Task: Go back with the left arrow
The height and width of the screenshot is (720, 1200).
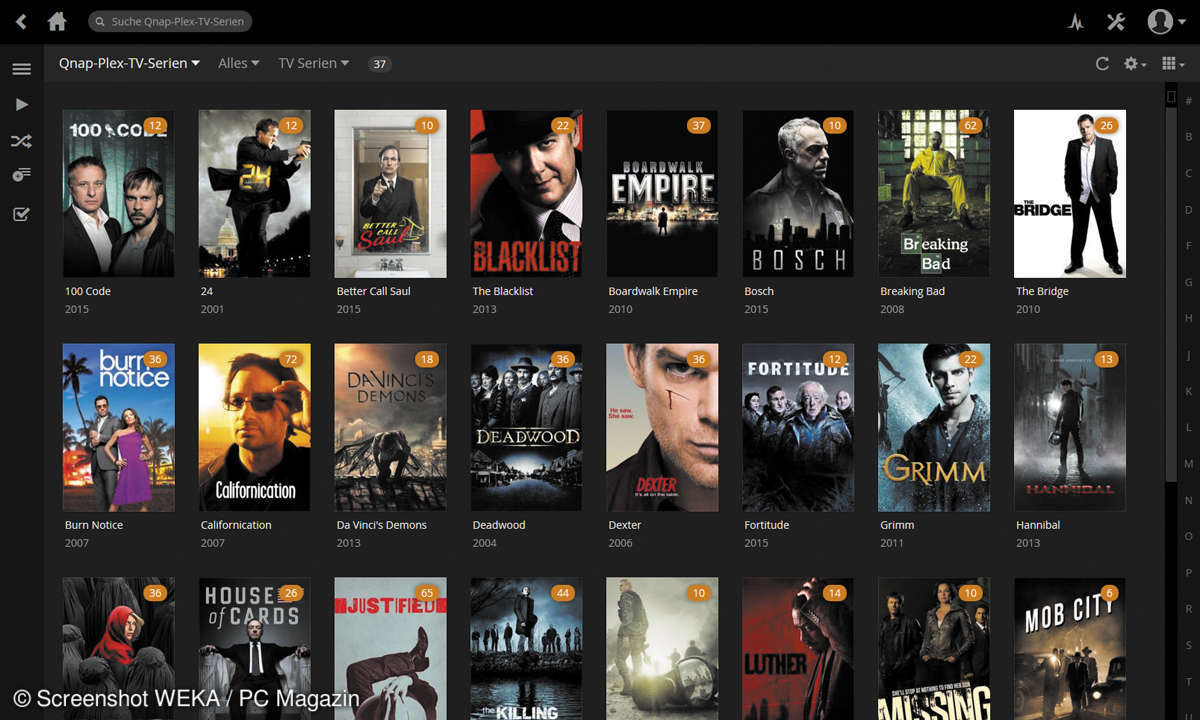Action: pos(21,21)
